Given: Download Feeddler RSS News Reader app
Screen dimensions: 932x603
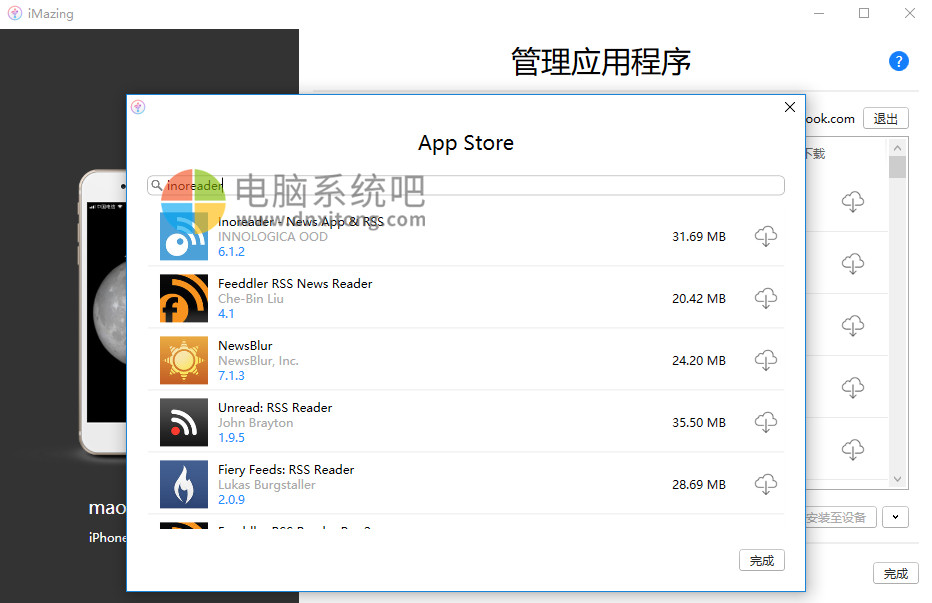Looking at the screenshot, I should (766, 298).
